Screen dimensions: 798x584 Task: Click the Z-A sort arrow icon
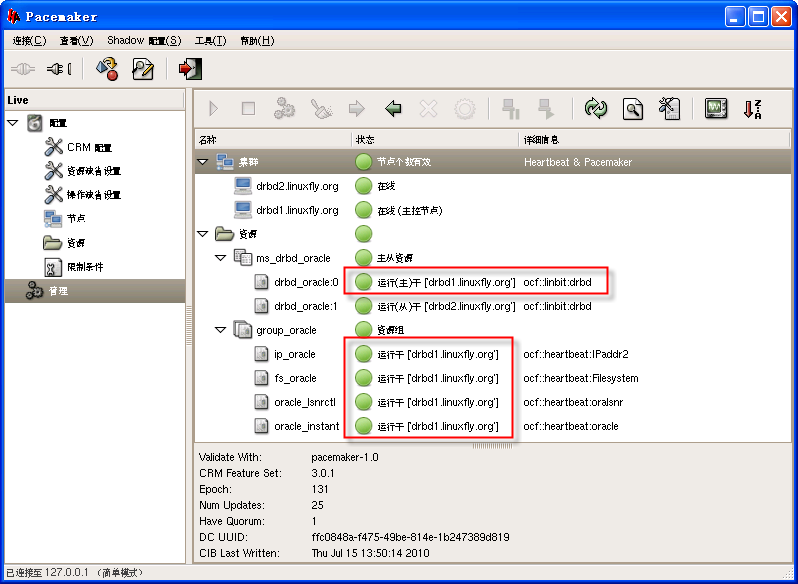(x=752, y=109)
